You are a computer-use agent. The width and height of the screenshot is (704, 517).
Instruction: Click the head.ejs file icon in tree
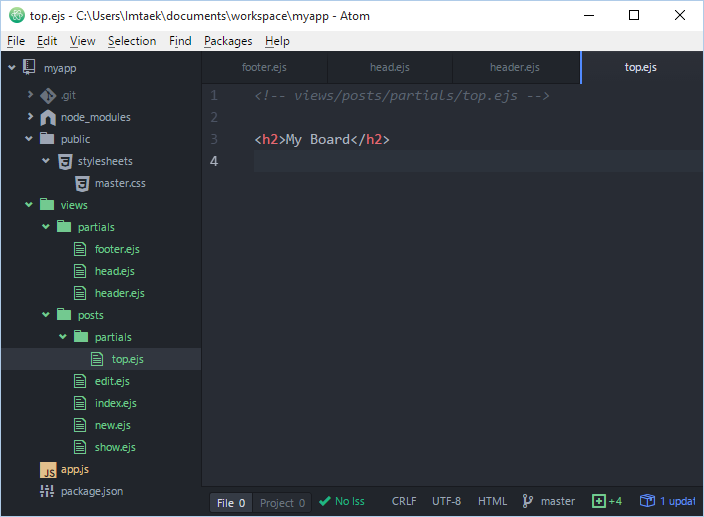click(80, 271)
